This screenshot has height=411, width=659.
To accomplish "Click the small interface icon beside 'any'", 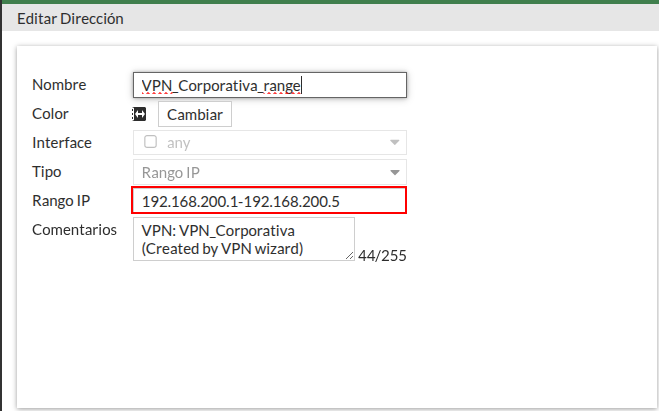I will (150, 142).
